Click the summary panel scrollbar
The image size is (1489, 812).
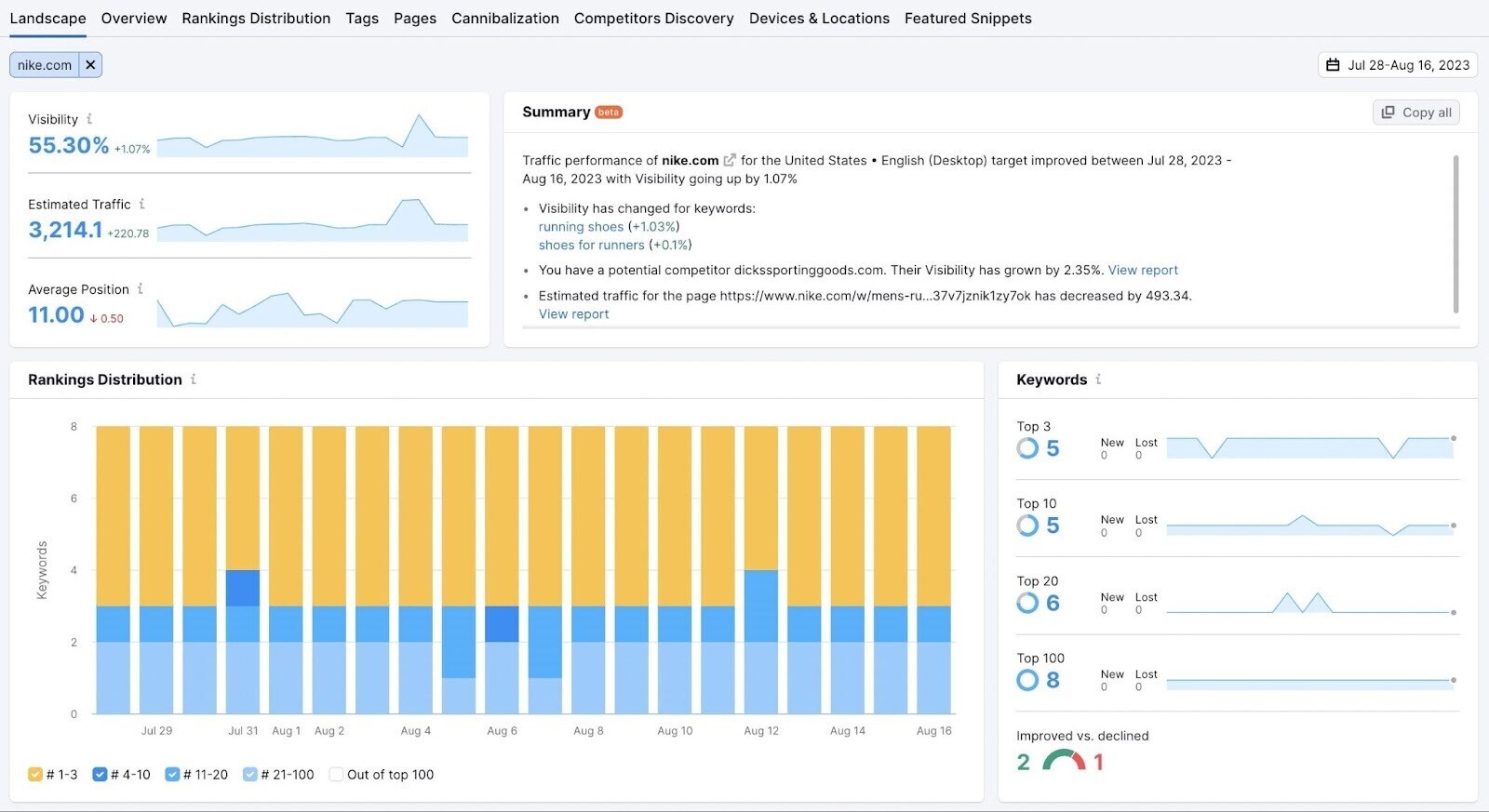[x=1455, y=234]
